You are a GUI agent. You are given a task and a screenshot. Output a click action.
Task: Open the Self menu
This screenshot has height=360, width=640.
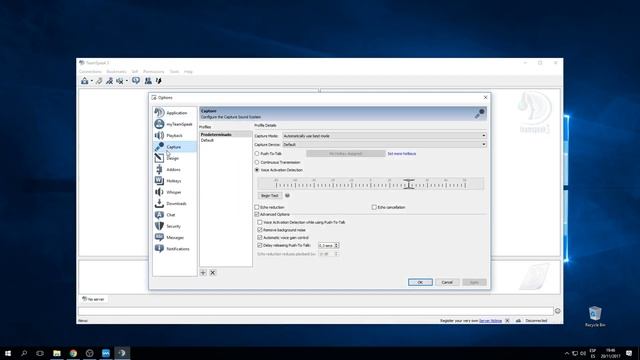pyautogui.click(x=135, y=72)
